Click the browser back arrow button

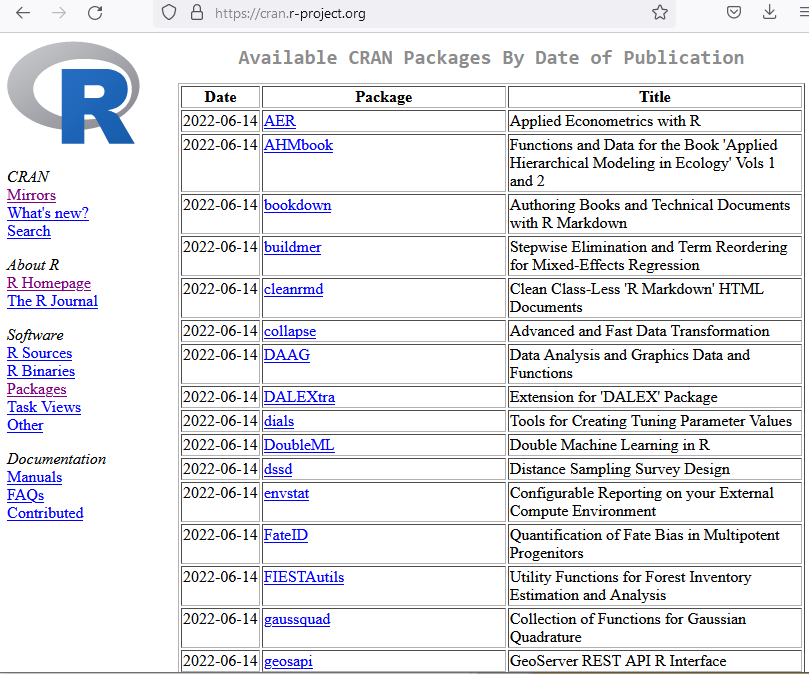[x=23, y=13]
